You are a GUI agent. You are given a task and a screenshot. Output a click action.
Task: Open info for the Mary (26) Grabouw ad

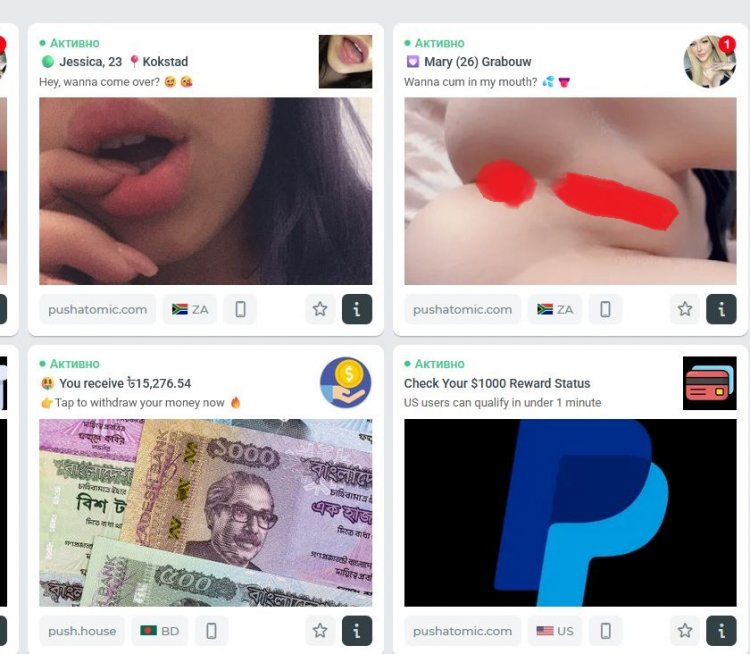[721, 309]
